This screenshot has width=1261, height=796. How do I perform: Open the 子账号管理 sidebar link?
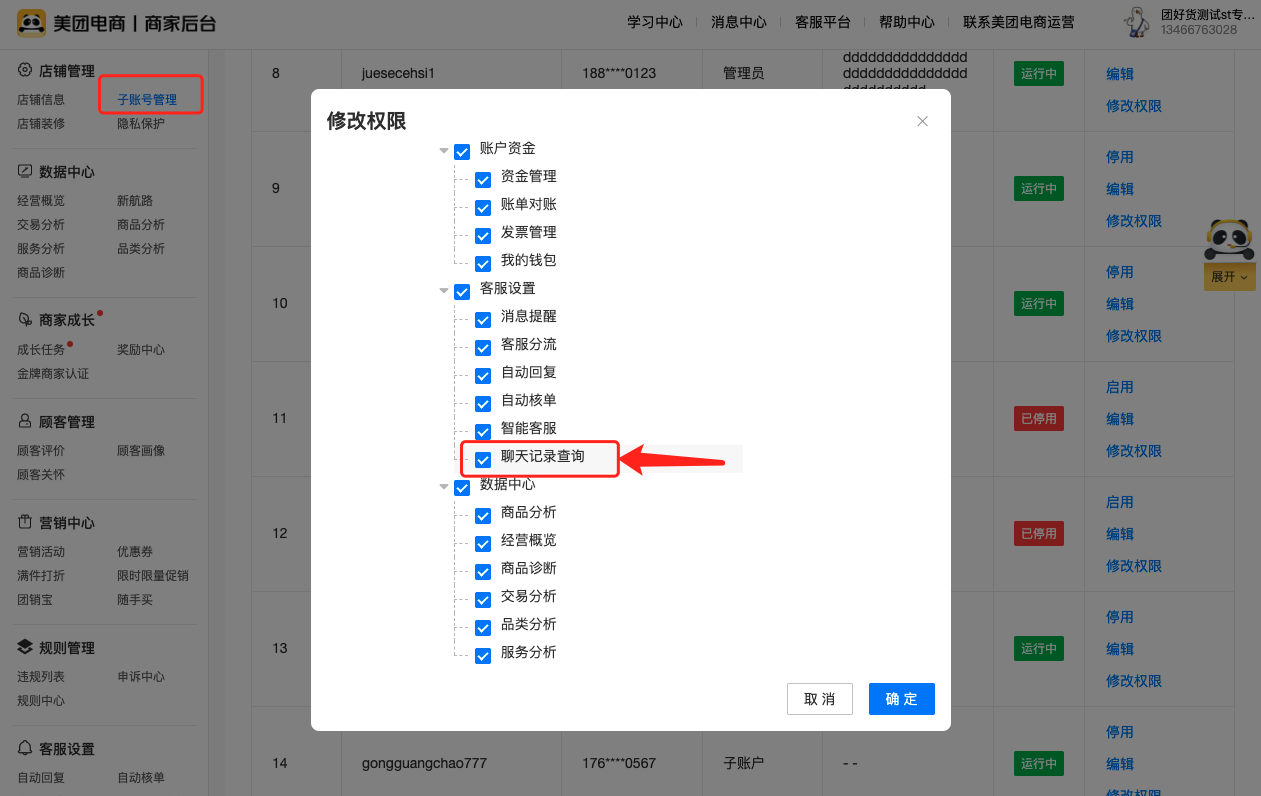[147, 100]
